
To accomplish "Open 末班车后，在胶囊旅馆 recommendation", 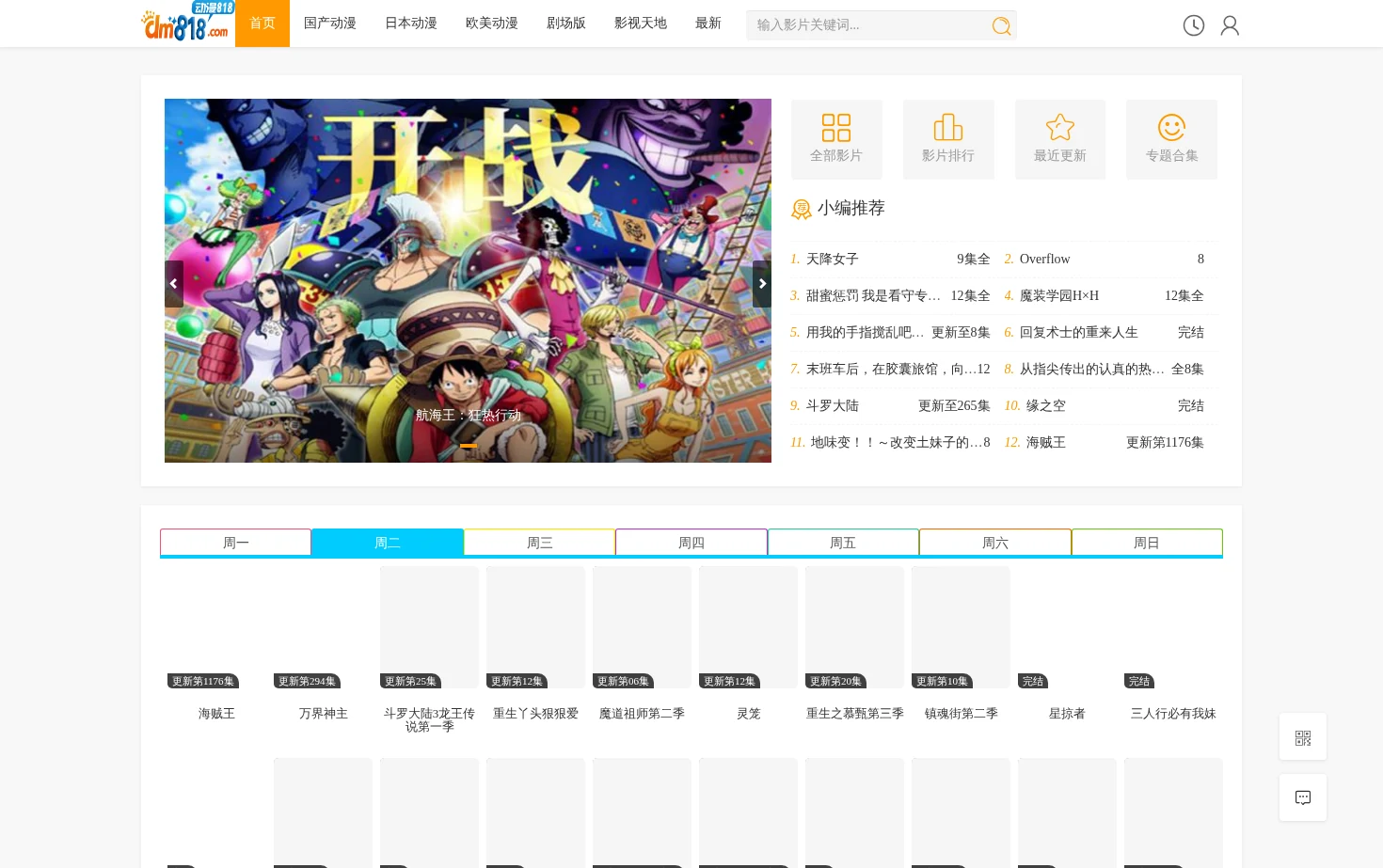I will pyautogui.click(x=891, y=369).
